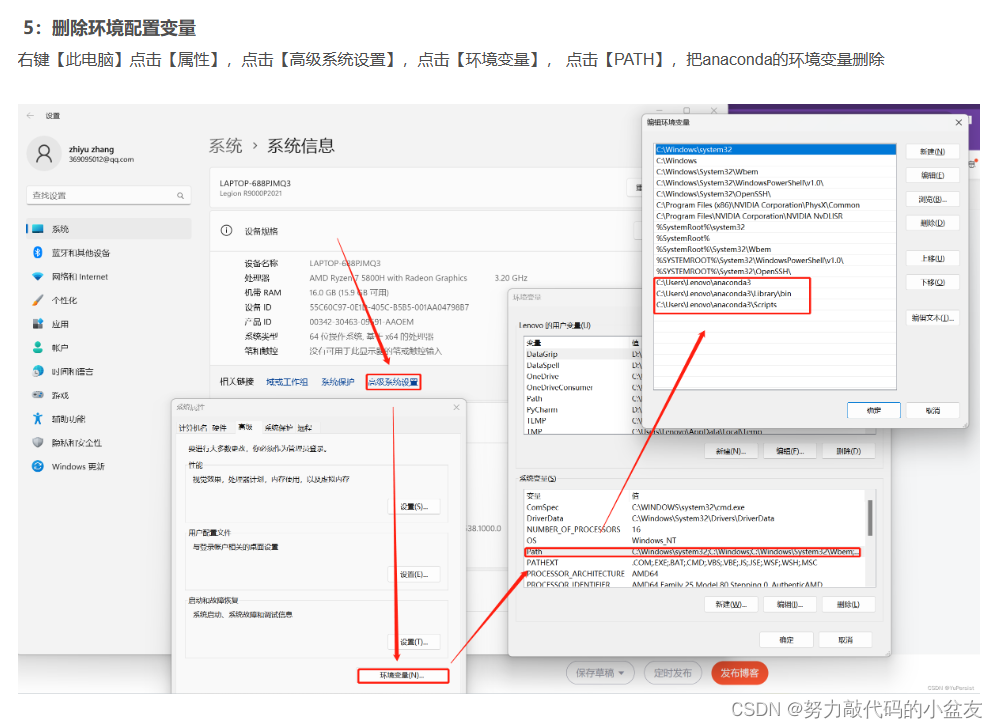The width and height of the screenshot is (998, 728).
Task: Click 设置(S)... under 性能 section
Action: [414, 507]
